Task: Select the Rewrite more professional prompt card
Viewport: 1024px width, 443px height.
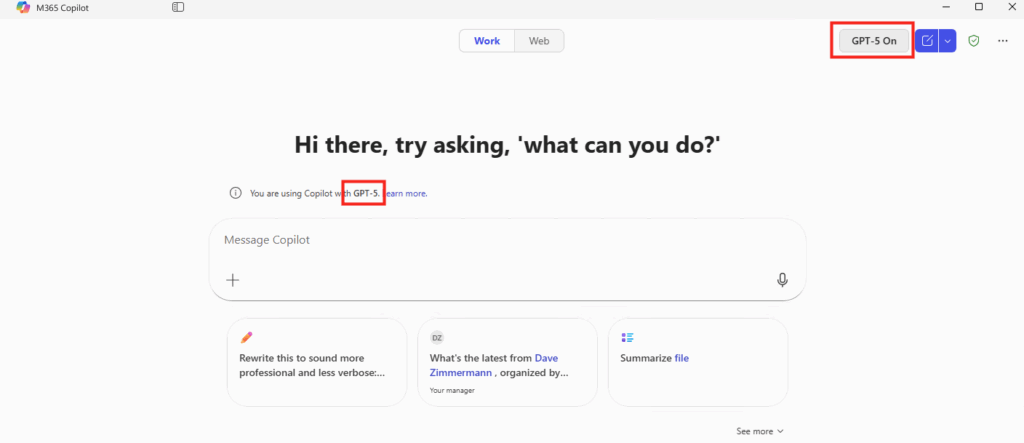Action: point(316,362)
